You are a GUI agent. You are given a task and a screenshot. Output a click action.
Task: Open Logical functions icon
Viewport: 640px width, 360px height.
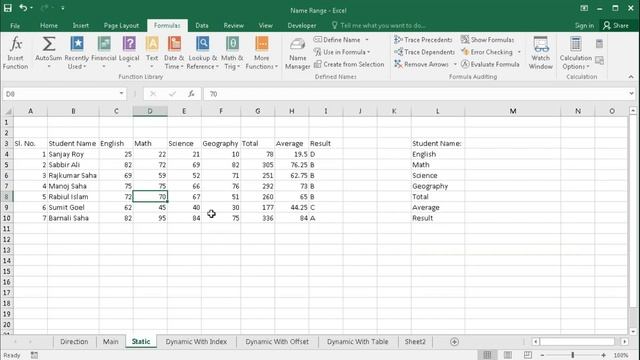129,43
